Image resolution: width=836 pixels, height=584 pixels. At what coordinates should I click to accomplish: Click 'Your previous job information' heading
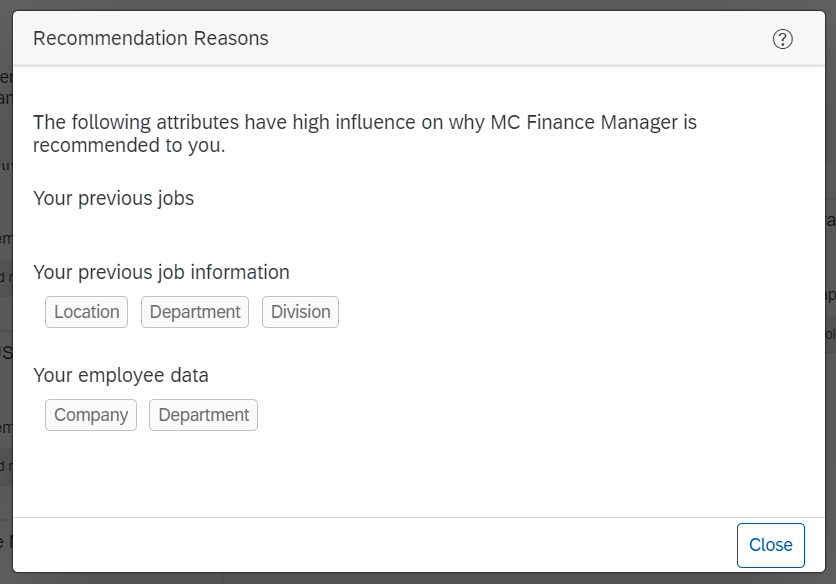[x=161, y=272]
